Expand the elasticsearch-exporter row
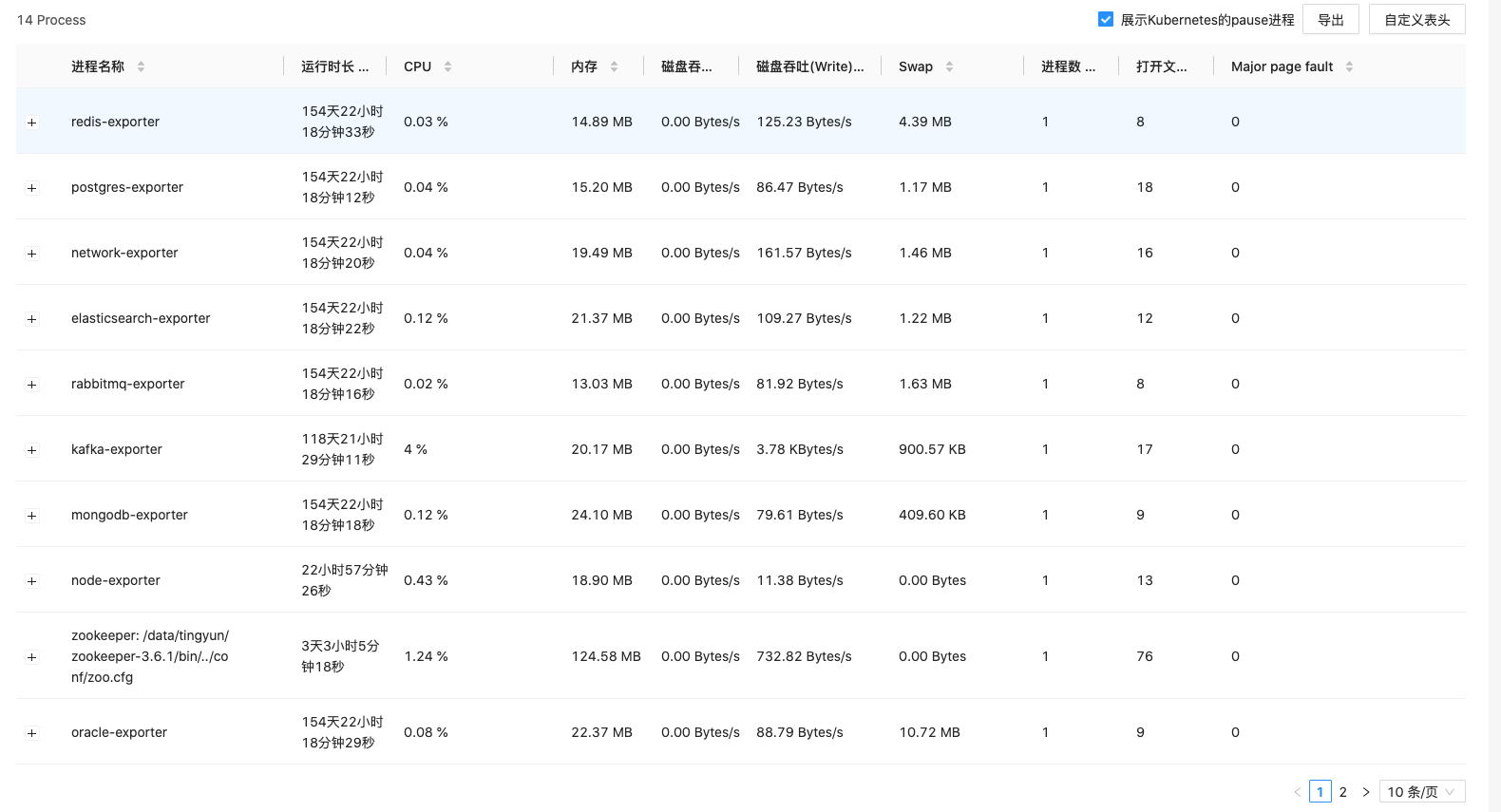This screenshot has height=812, width=1501. [32, 319]
